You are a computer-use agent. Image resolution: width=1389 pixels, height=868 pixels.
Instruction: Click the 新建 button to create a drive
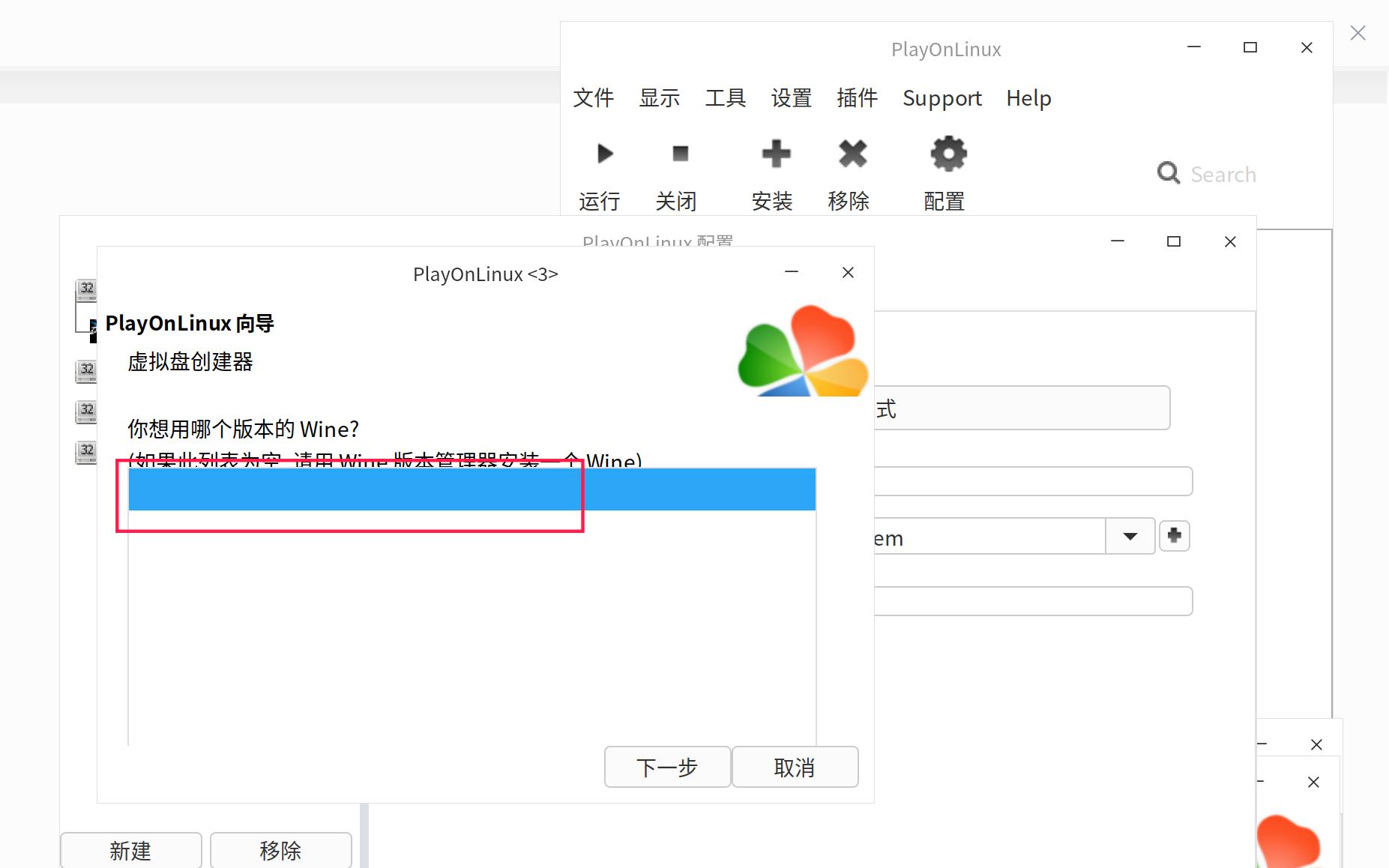pyautogui.click(x=130, y=850)
